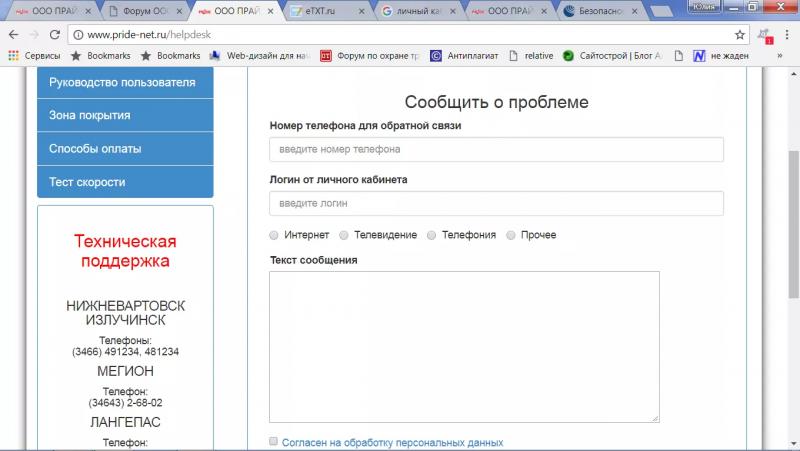
Task: Click the Мегион phone (34643) 2-68-02
Action: click(126, 403)
